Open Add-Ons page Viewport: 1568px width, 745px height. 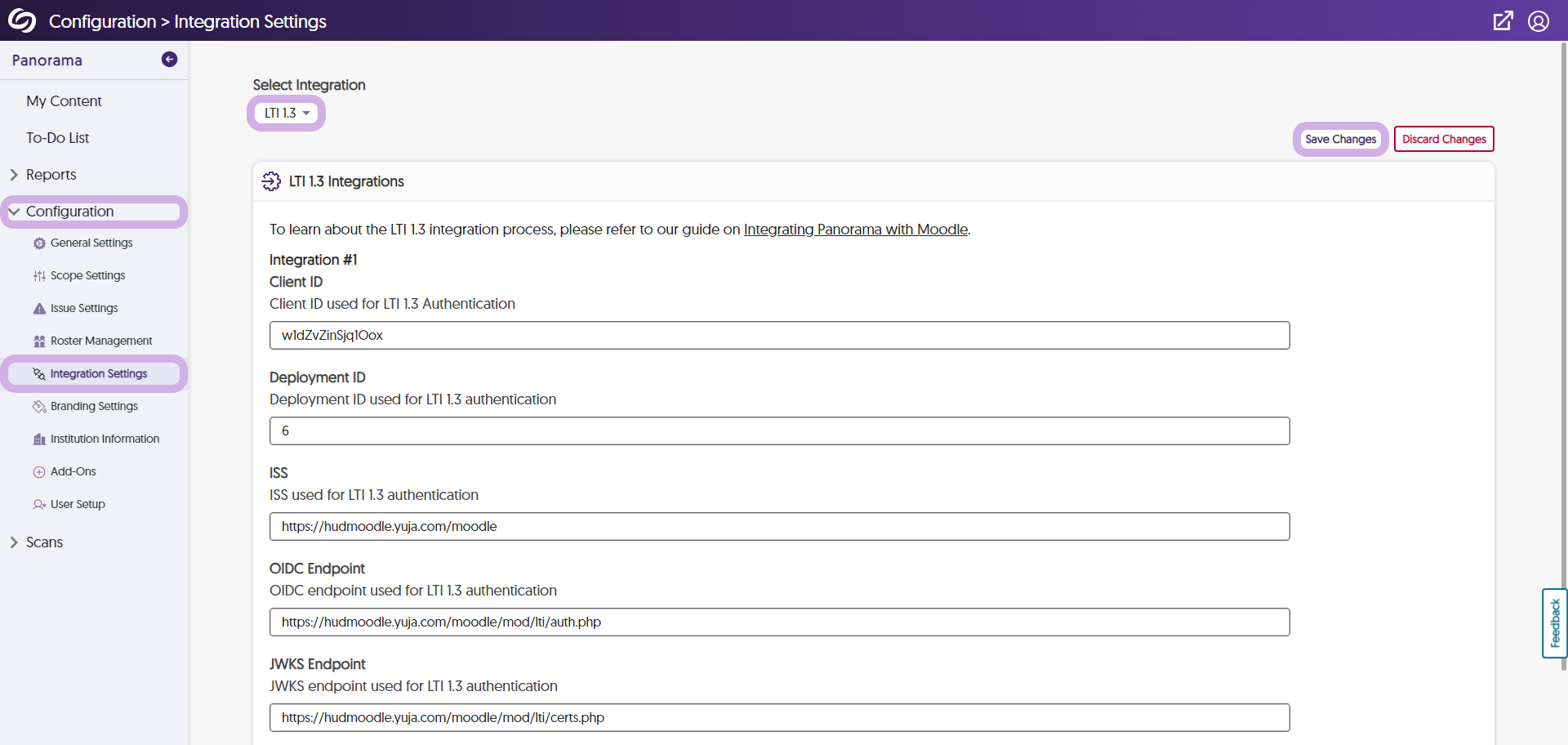(x=73, y=472)
